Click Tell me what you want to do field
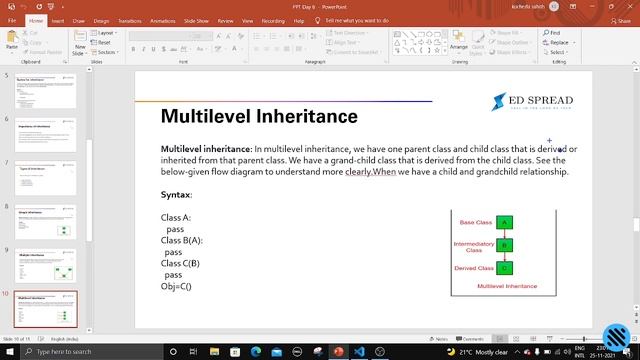Screen dimensions: 640x360 coord(357,20)
